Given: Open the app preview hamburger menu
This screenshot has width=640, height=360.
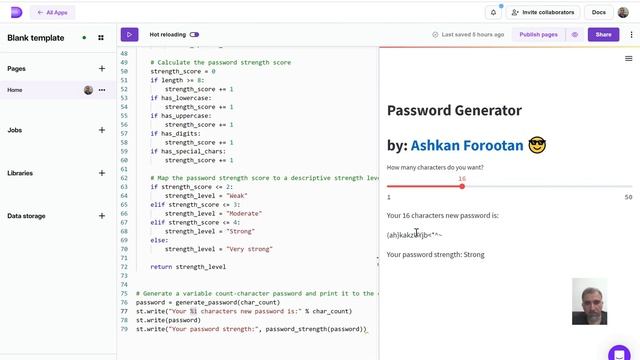Looking at the screenshot, I should click(x=629, y=59).
